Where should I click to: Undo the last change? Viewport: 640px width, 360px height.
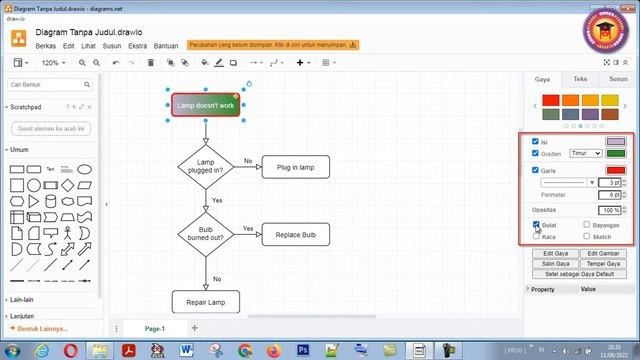pyautogui.click(x=116, y=63)
